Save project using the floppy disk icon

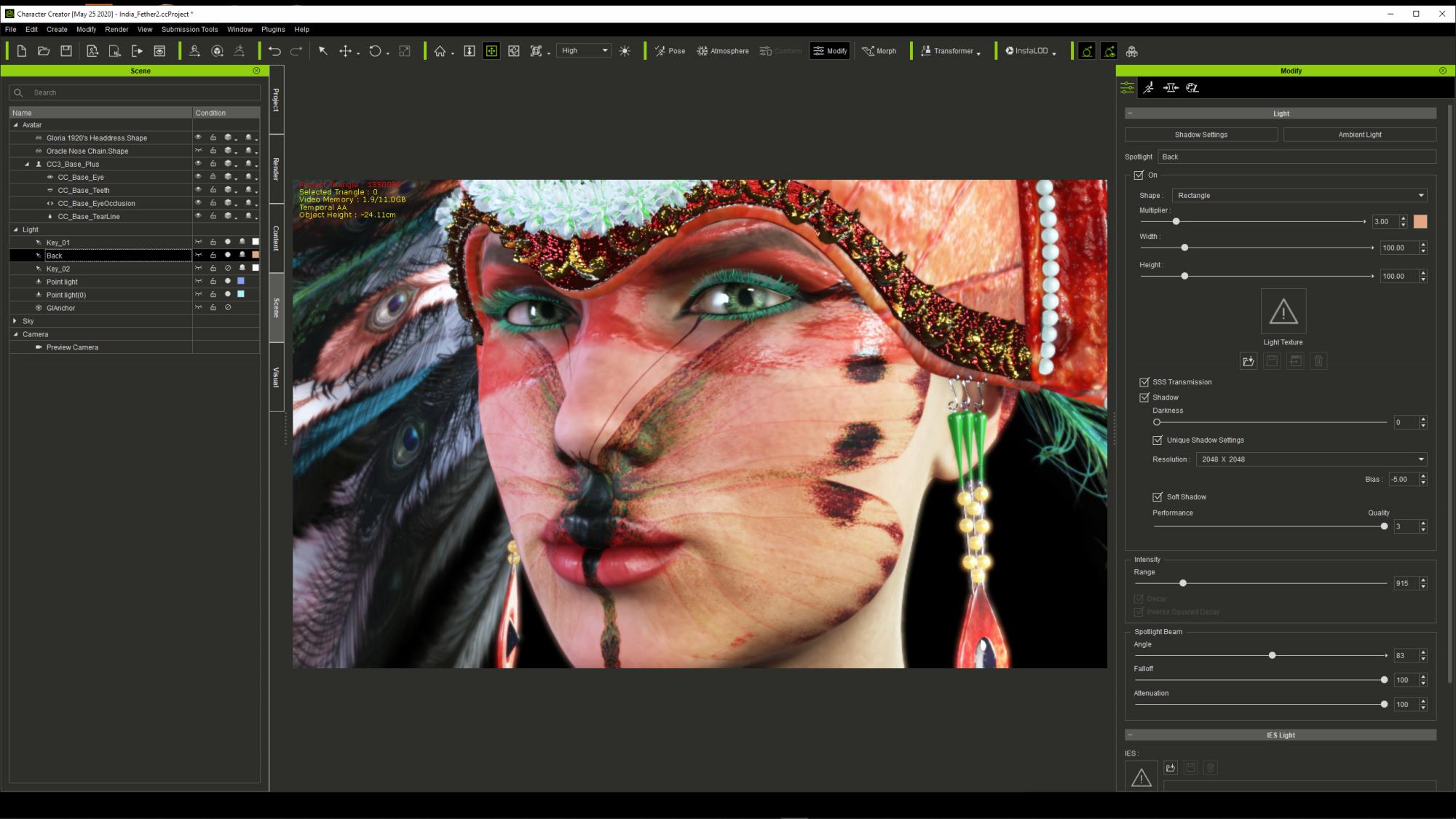66,51
